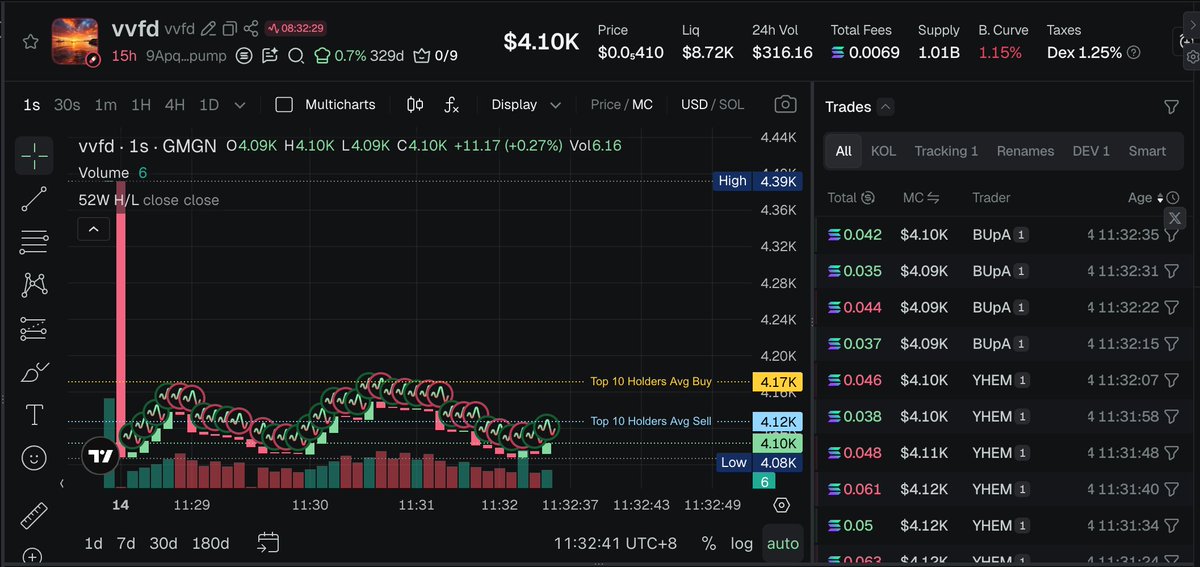Screen dimensions: 1200x567
Task: Click the X icon below the Age column
Action: click(x=1175, y=218)
